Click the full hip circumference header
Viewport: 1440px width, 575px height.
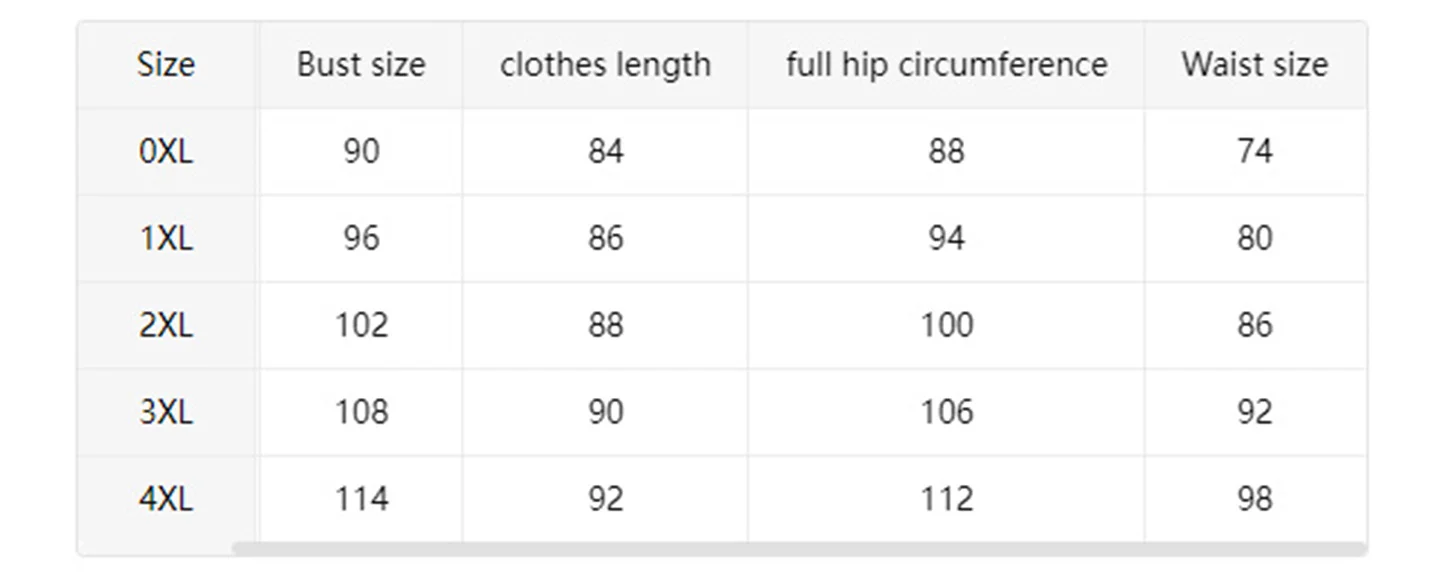tap(946, 65)
